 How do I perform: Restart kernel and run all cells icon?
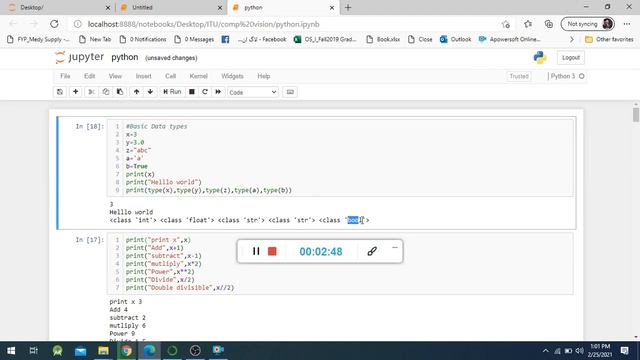click(218, 92)
